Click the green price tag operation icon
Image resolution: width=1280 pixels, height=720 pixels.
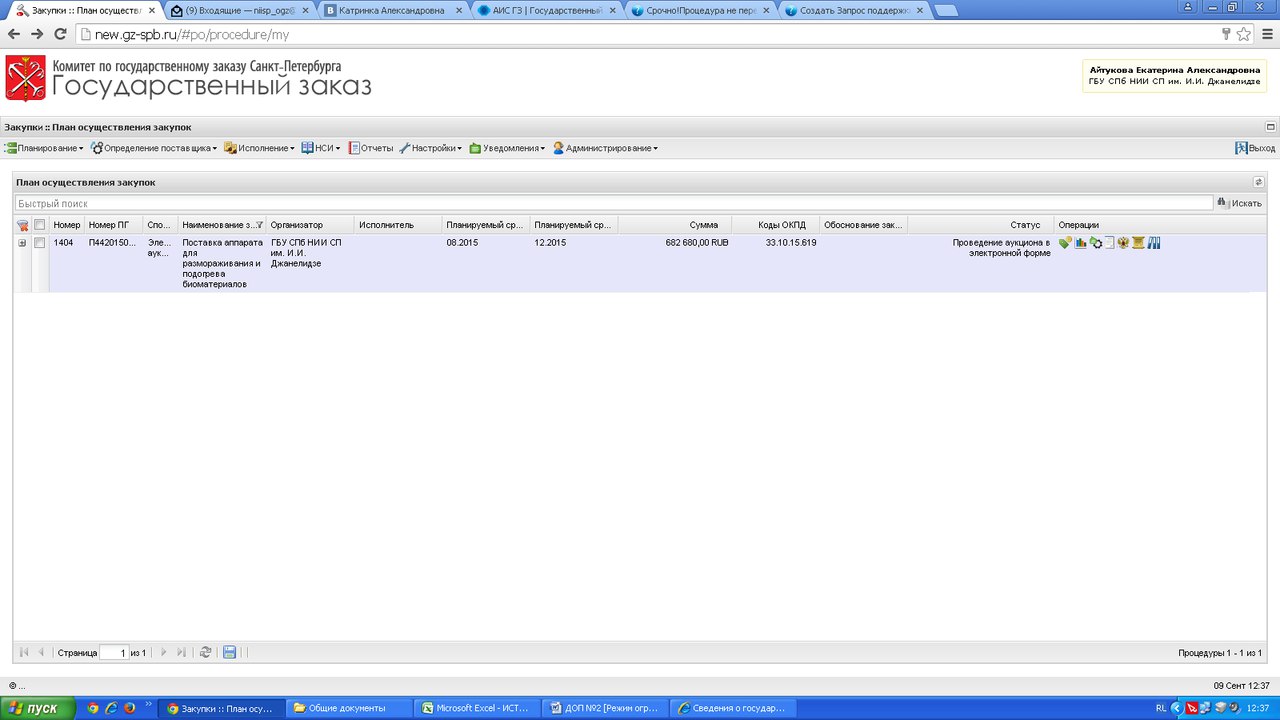tap(1066, 243)
